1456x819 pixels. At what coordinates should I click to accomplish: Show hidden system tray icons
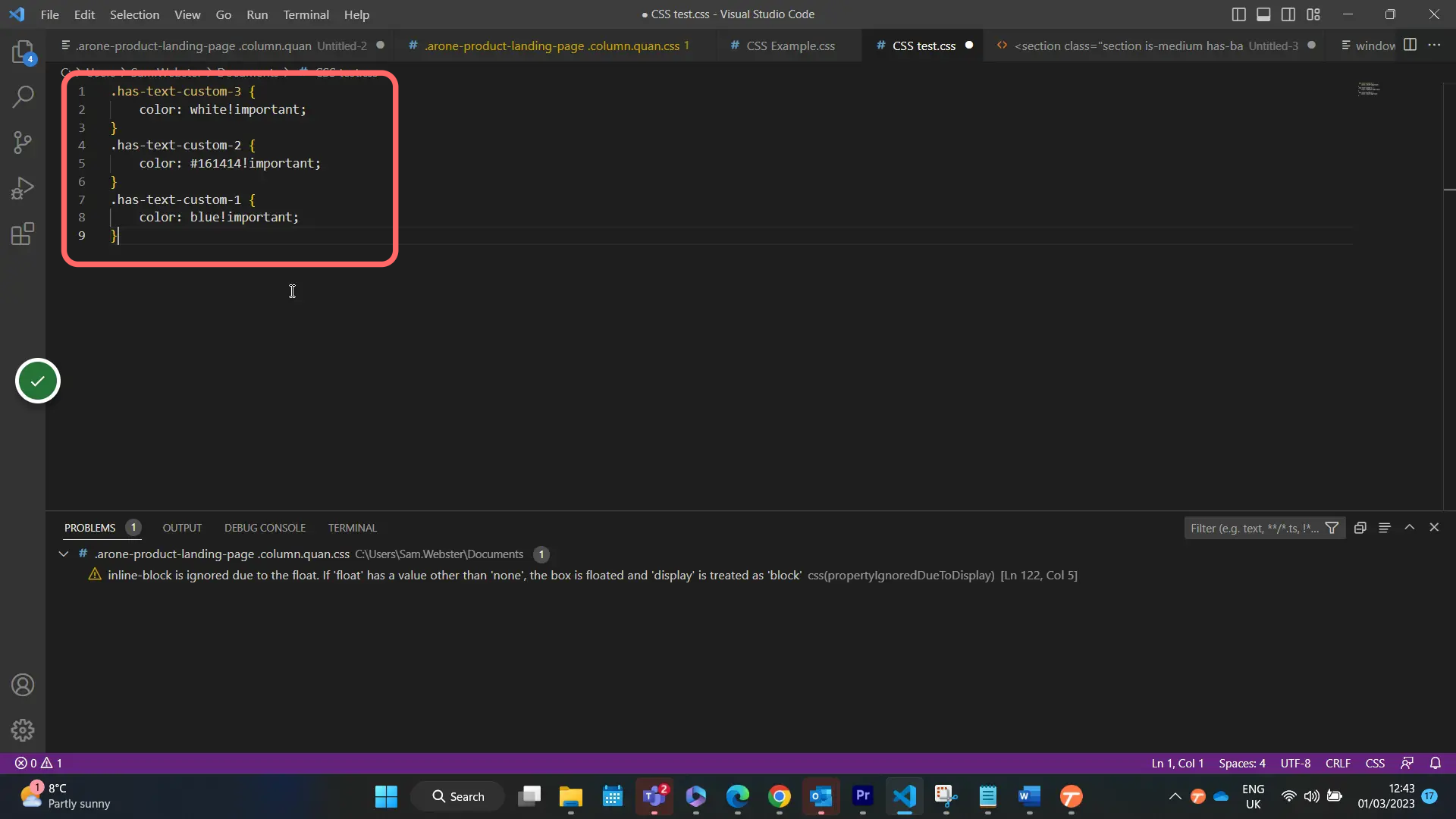pos(1175,796)
